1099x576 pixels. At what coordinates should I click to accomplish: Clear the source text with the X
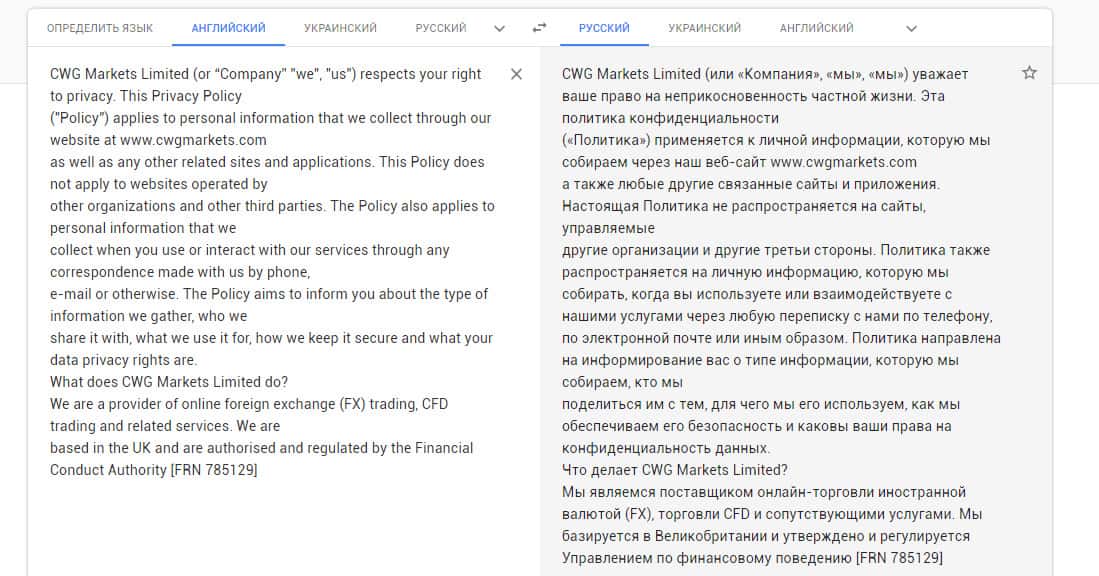(x=516, y=74)
